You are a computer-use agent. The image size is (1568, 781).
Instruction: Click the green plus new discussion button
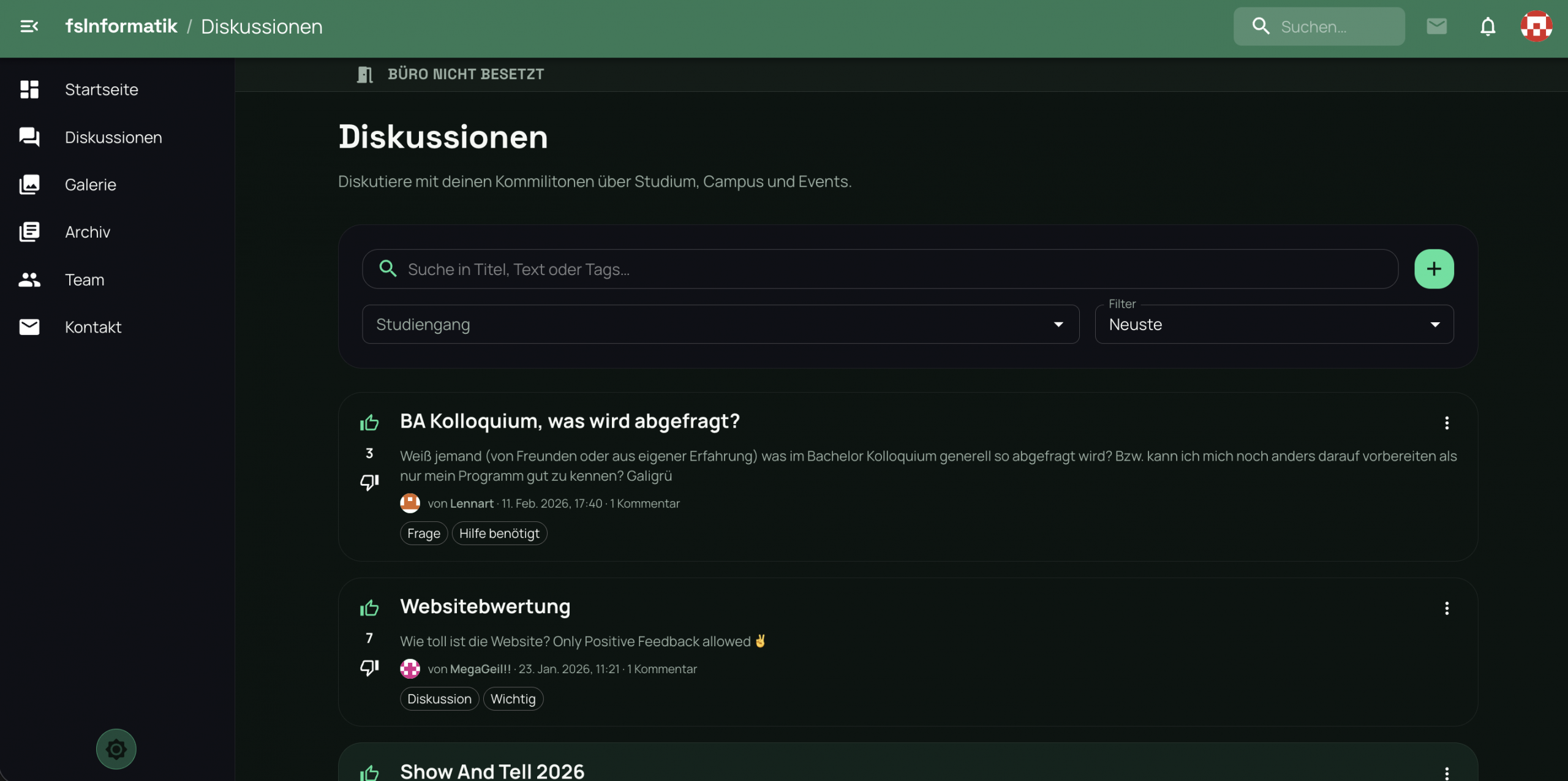point(1433,269)
